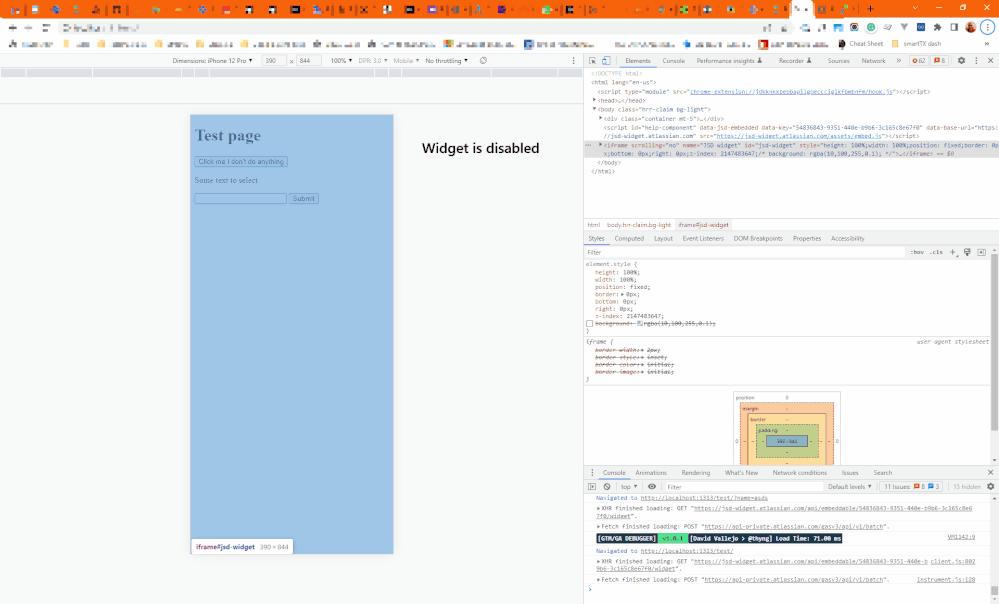Open the Rendering drawer tab
Image resolution: width=999 pixels, height=604 pixels.
click(x=695, y=473)
